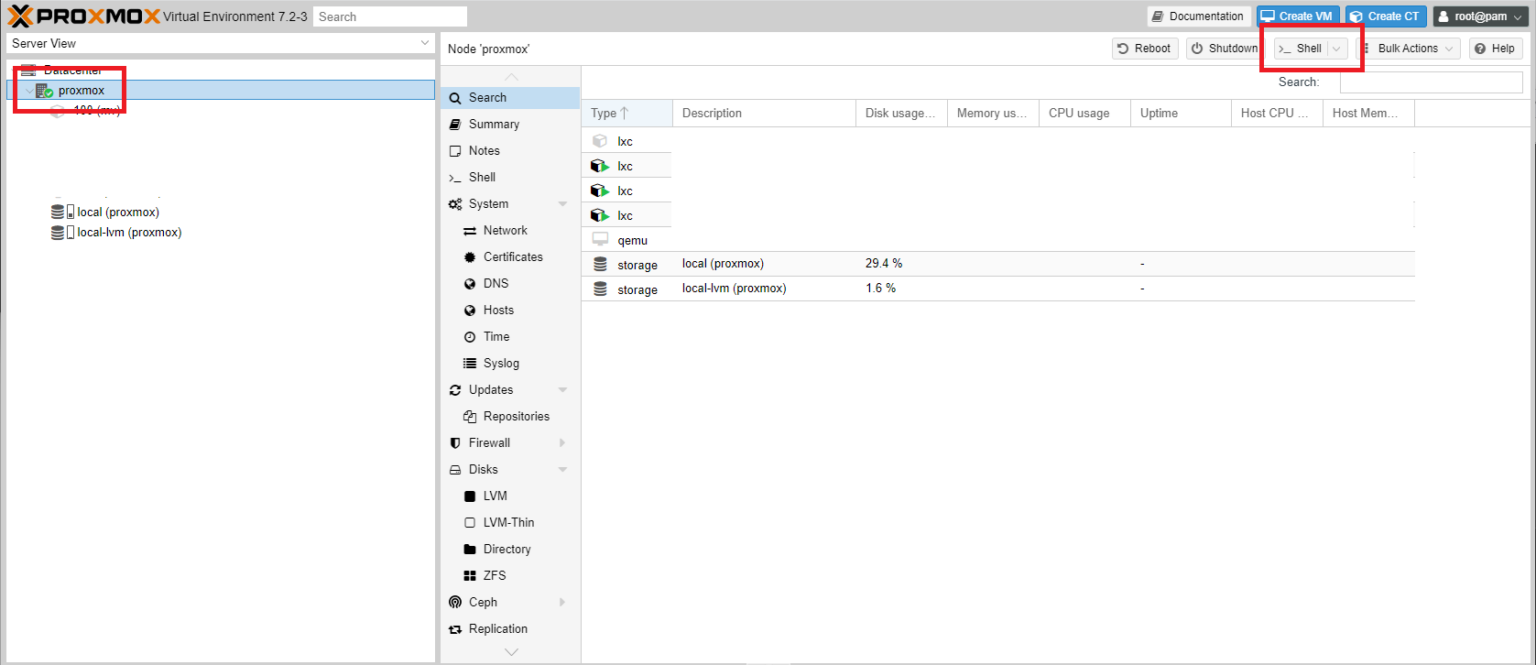Open the Firewall shield menu entry
The height and width of the screenshot is (665, 1536).
point(489,443)
